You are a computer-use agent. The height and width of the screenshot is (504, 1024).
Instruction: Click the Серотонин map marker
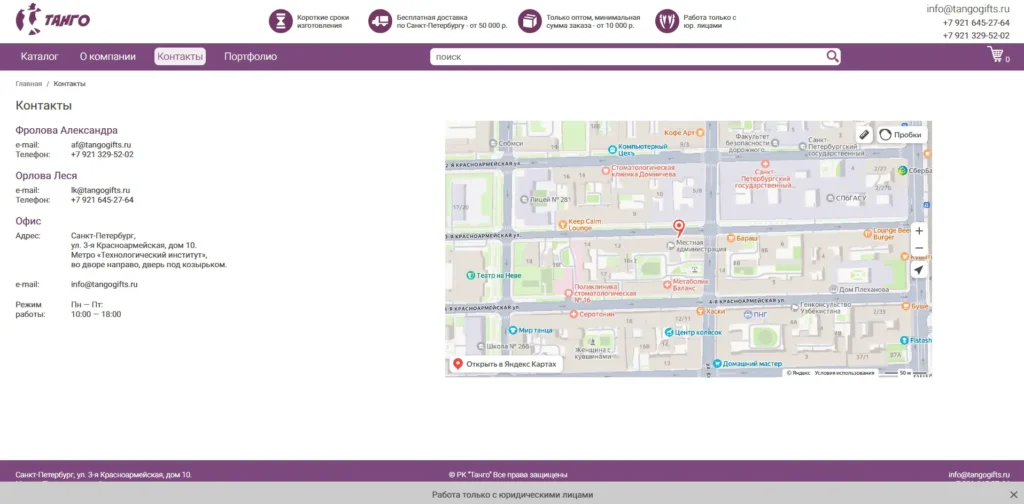573,315
